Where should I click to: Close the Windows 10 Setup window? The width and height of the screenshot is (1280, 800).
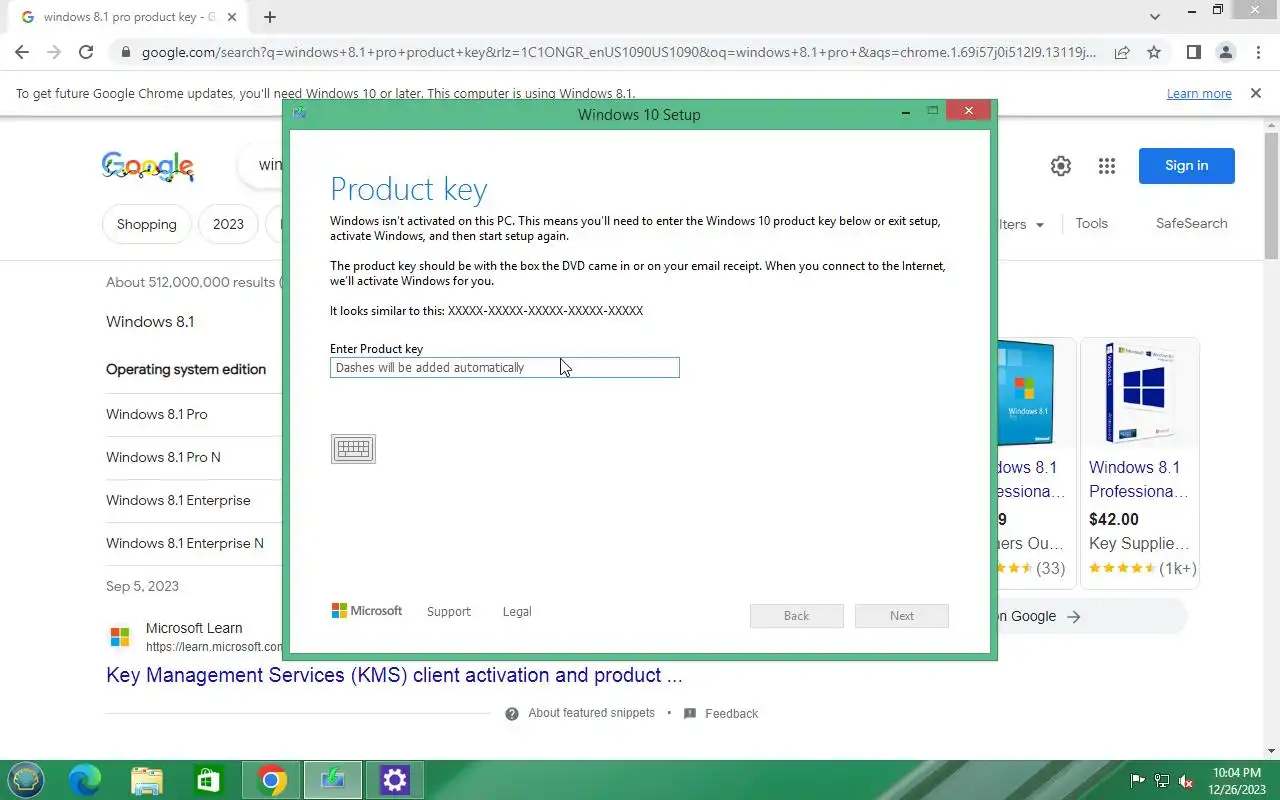tap(968, 111)
